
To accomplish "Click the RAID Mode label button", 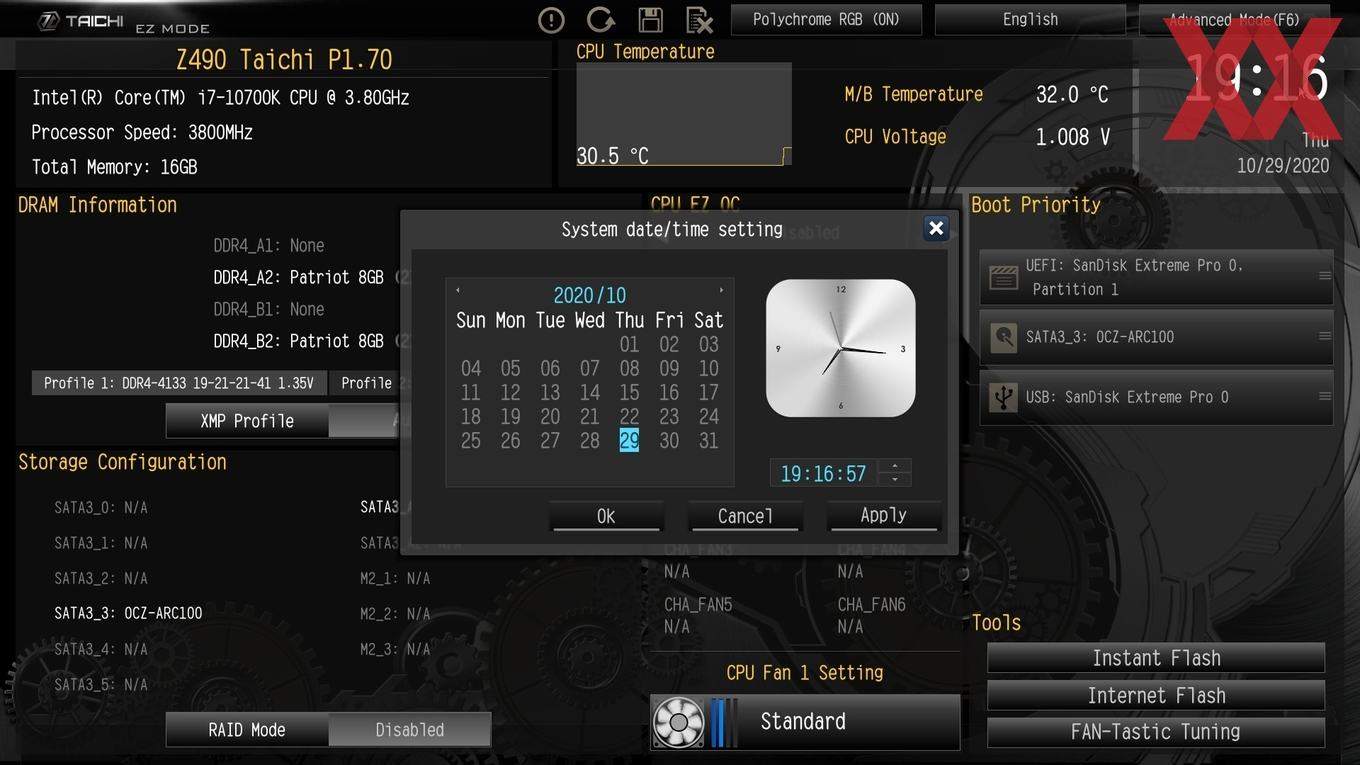I will (247, 730).
